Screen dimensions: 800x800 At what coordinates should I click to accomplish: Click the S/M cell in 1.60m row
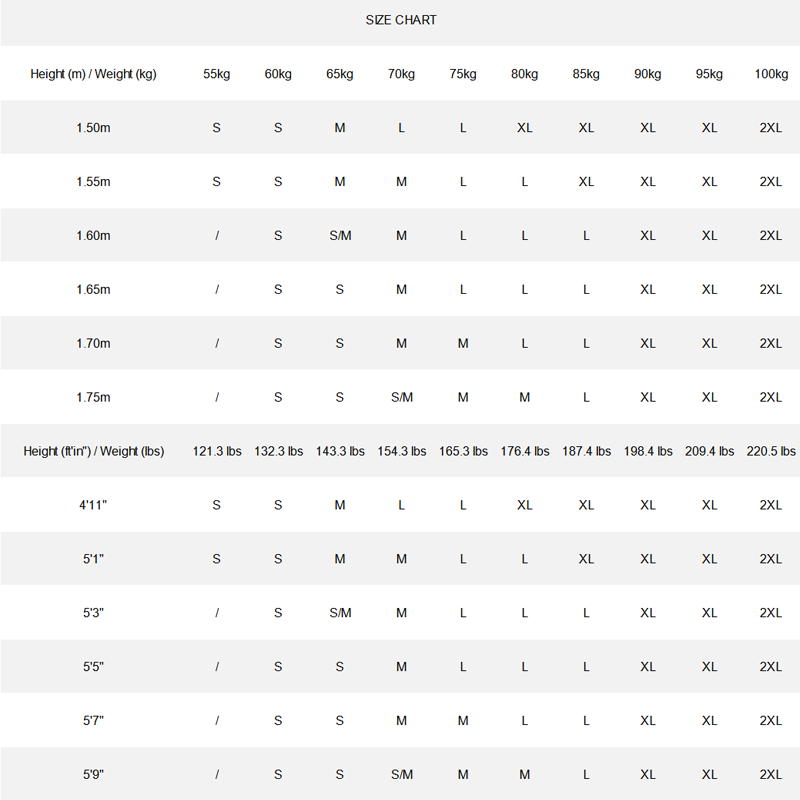(x=340, y=236)
